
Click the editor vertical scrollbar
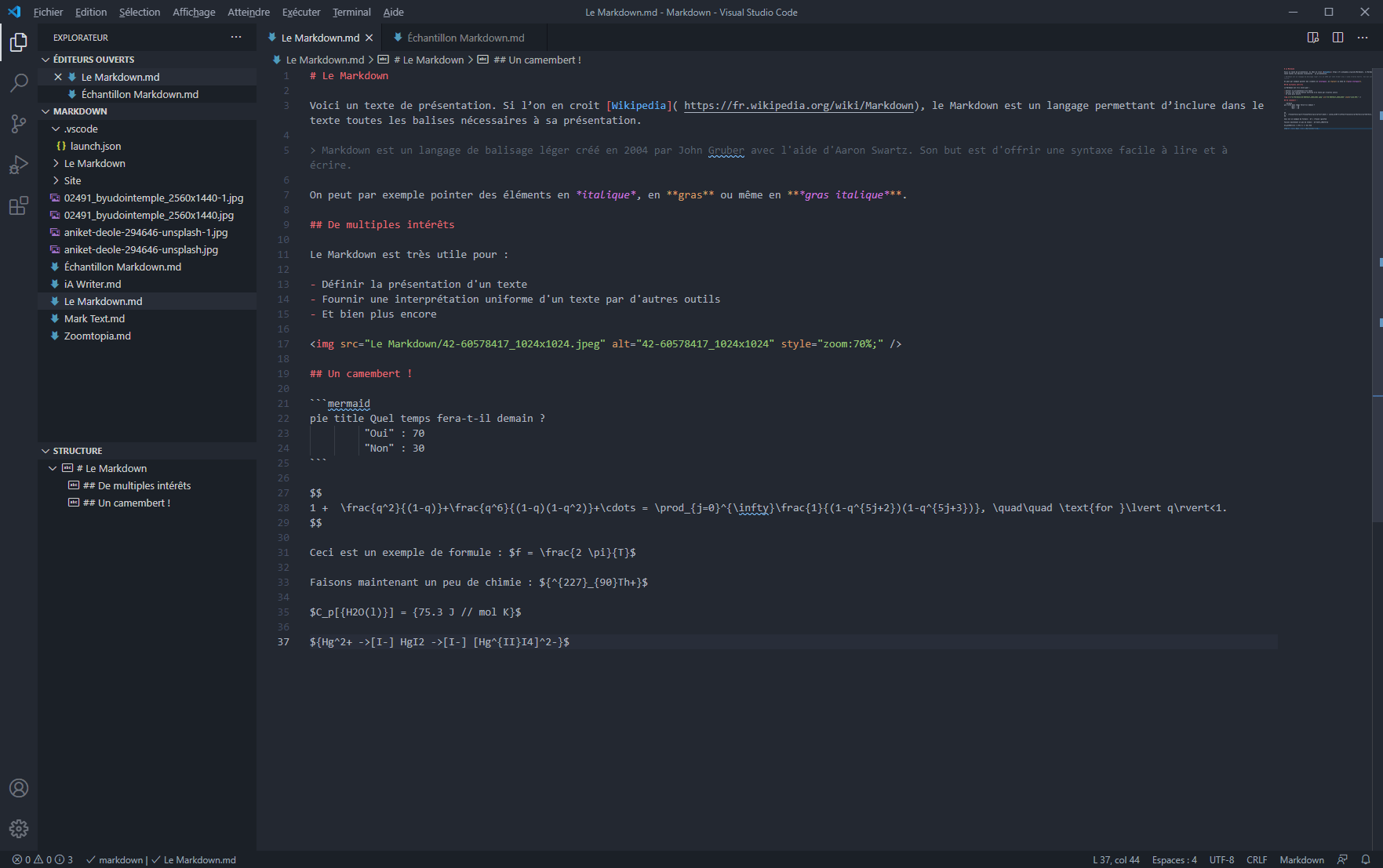1378,294
